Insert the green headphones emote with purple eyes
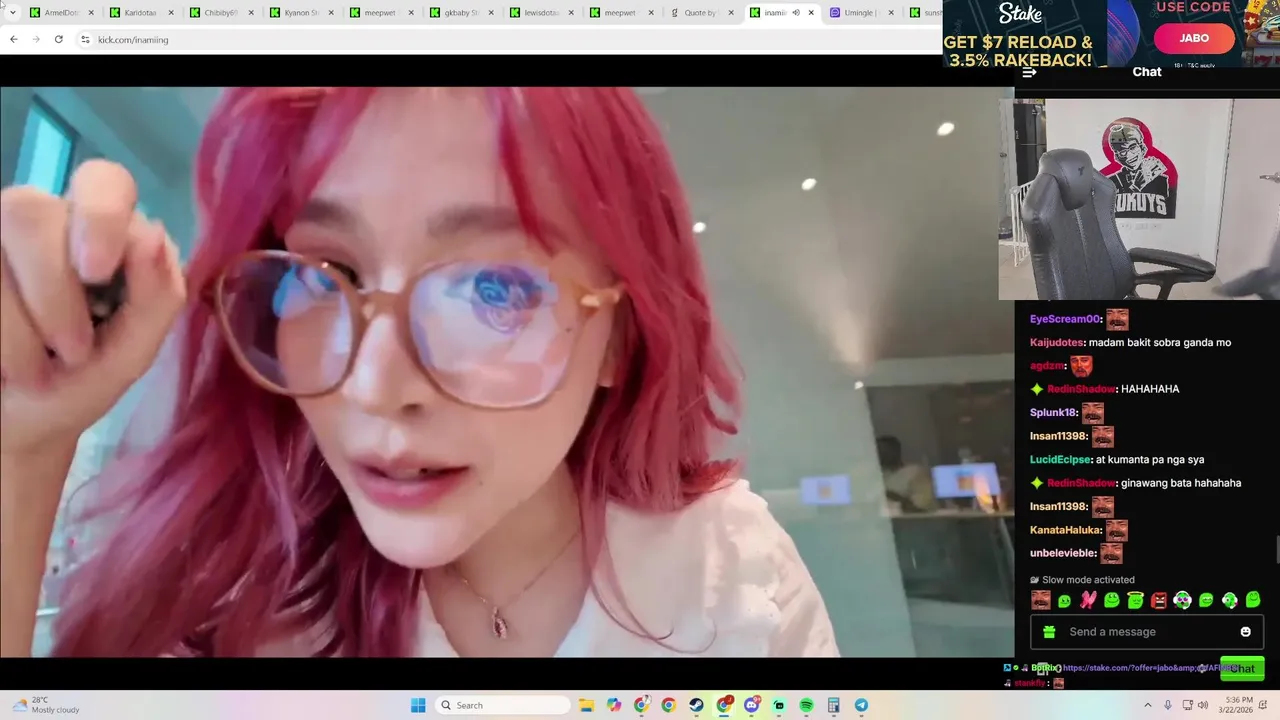 pyautogui.click(x=1182, y=600)
